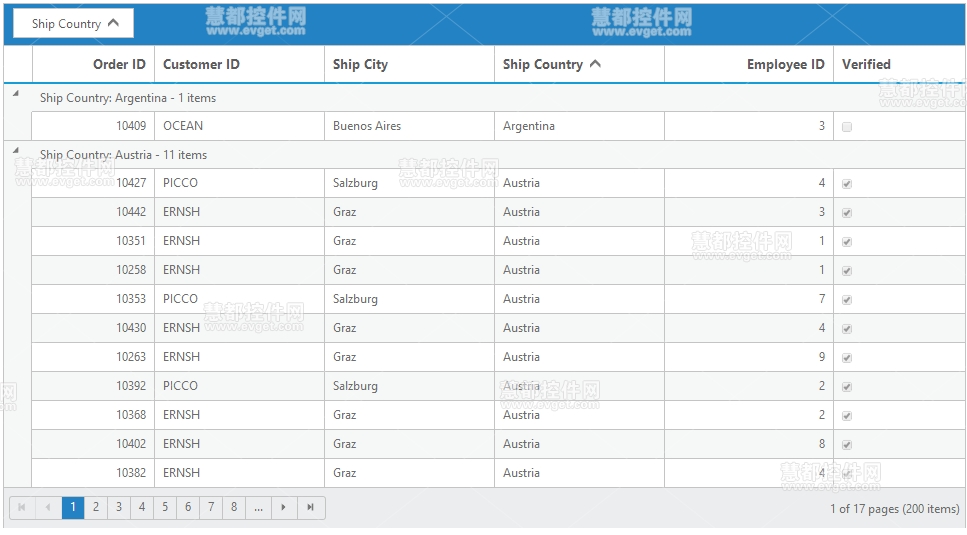Select page 1 in pager

73,507
